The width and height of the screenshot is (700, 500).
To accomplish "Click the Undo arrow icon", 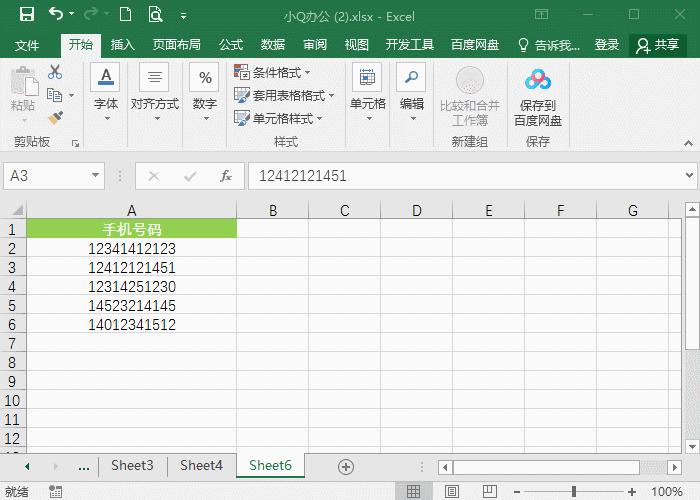I will 56,14.
